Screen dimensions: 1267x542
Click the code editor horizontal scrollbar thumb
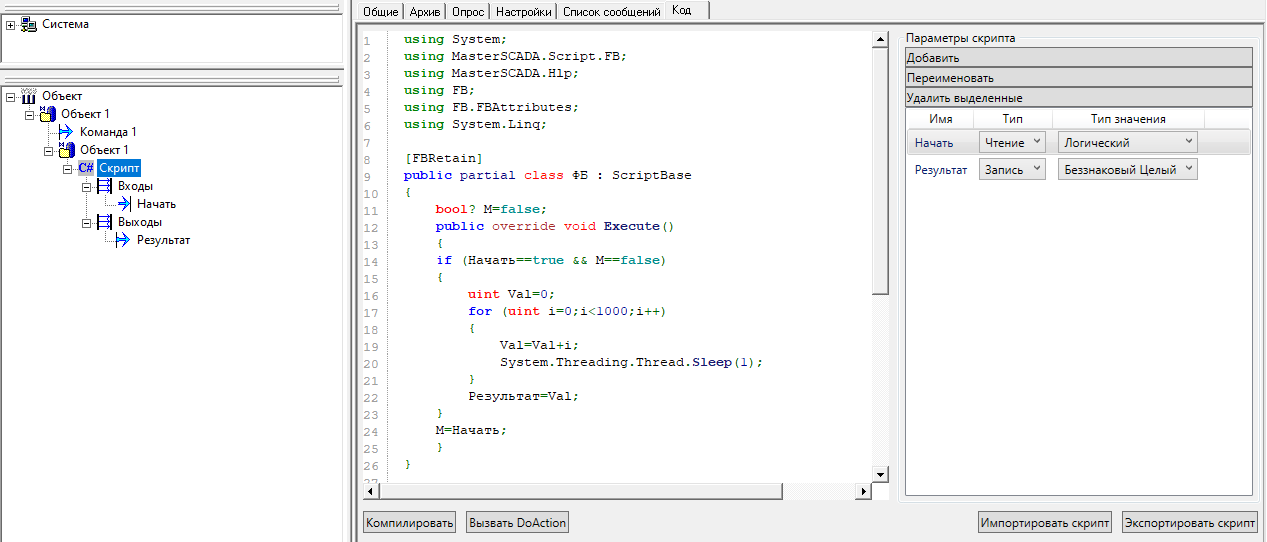(579, 491)
